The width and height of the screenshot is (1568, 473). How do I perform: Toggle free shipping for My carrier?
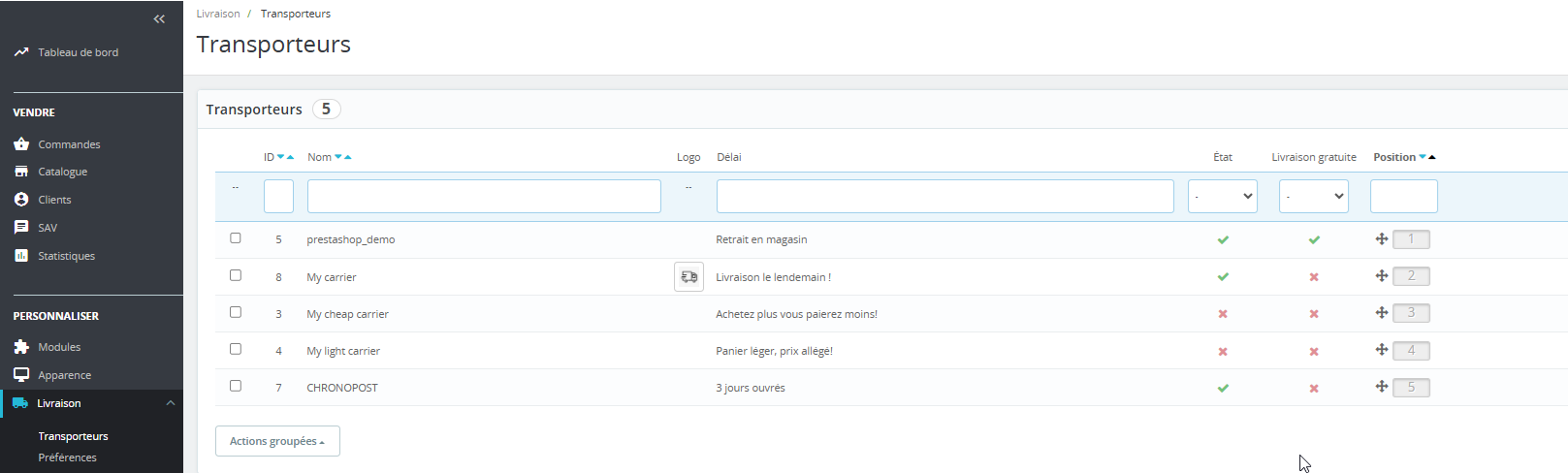[1314, 277]
